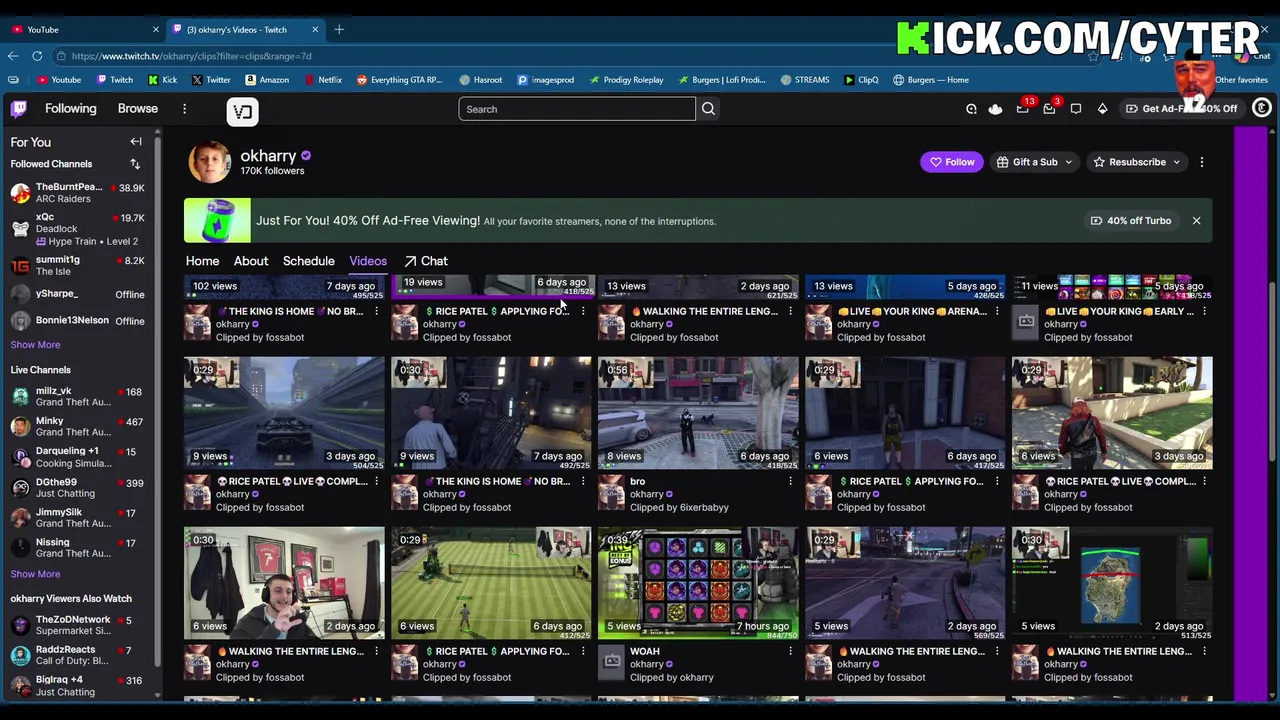Show More live channels

coord(35,575)
